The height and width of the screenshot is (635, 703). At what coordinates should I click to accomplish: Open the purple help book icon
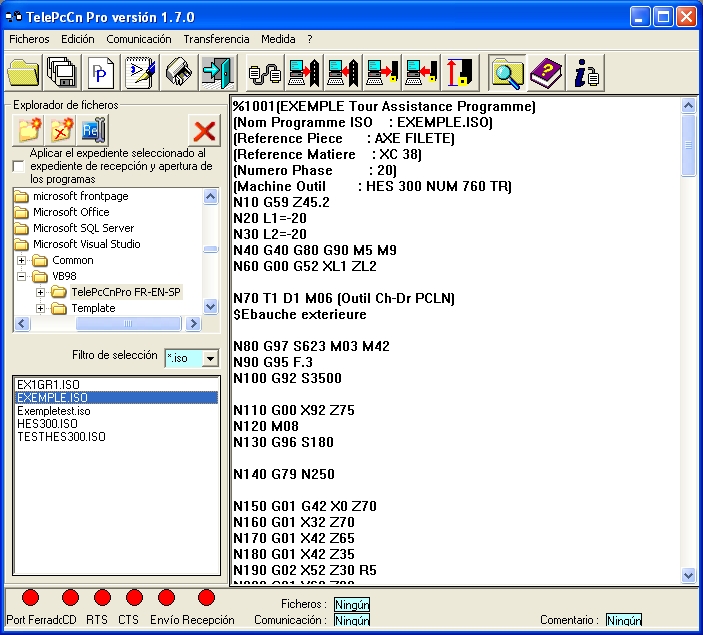(x=547, y=72)
